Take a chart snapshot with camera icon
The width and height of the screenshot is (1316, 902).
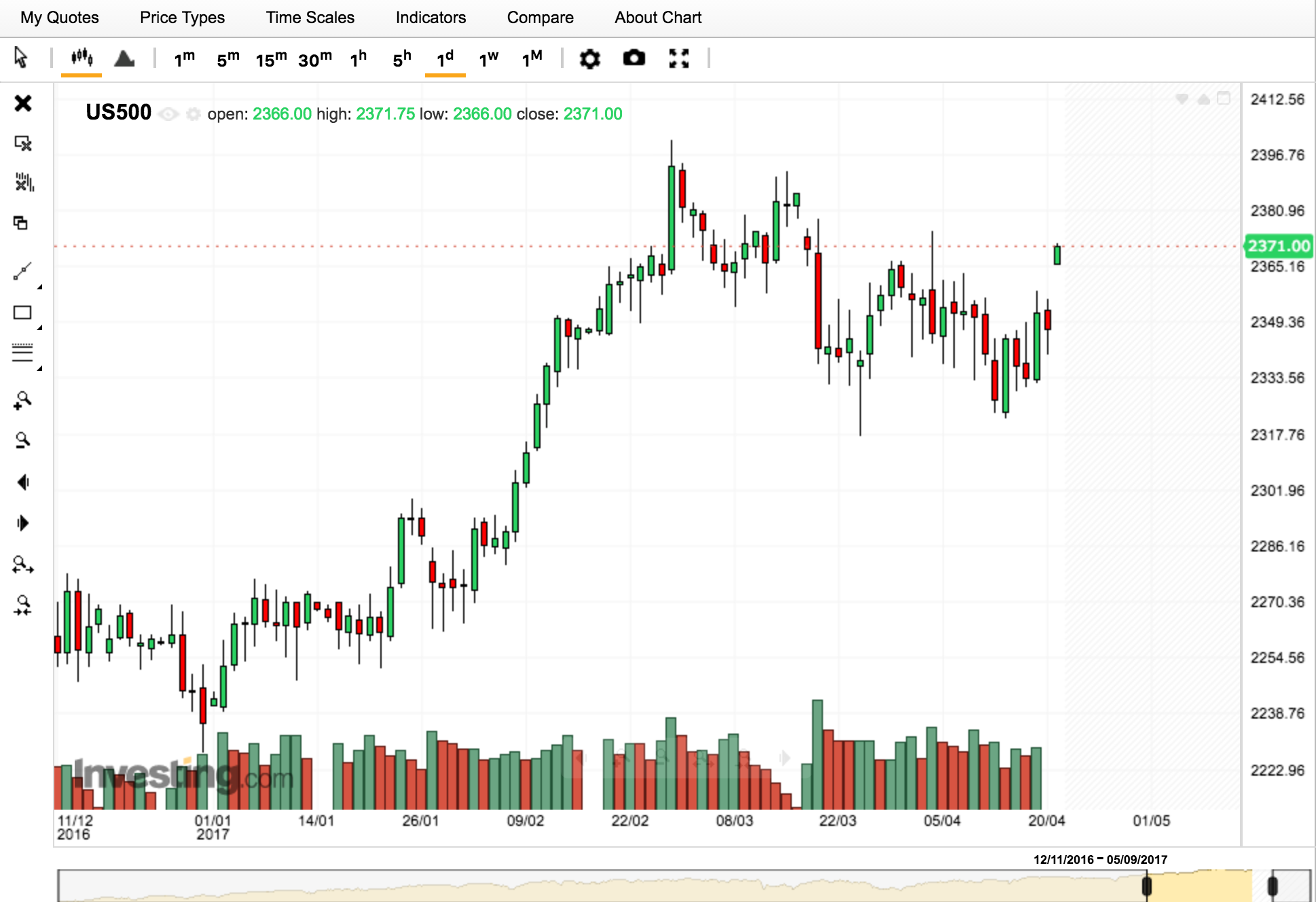click(x=634, y=58)
